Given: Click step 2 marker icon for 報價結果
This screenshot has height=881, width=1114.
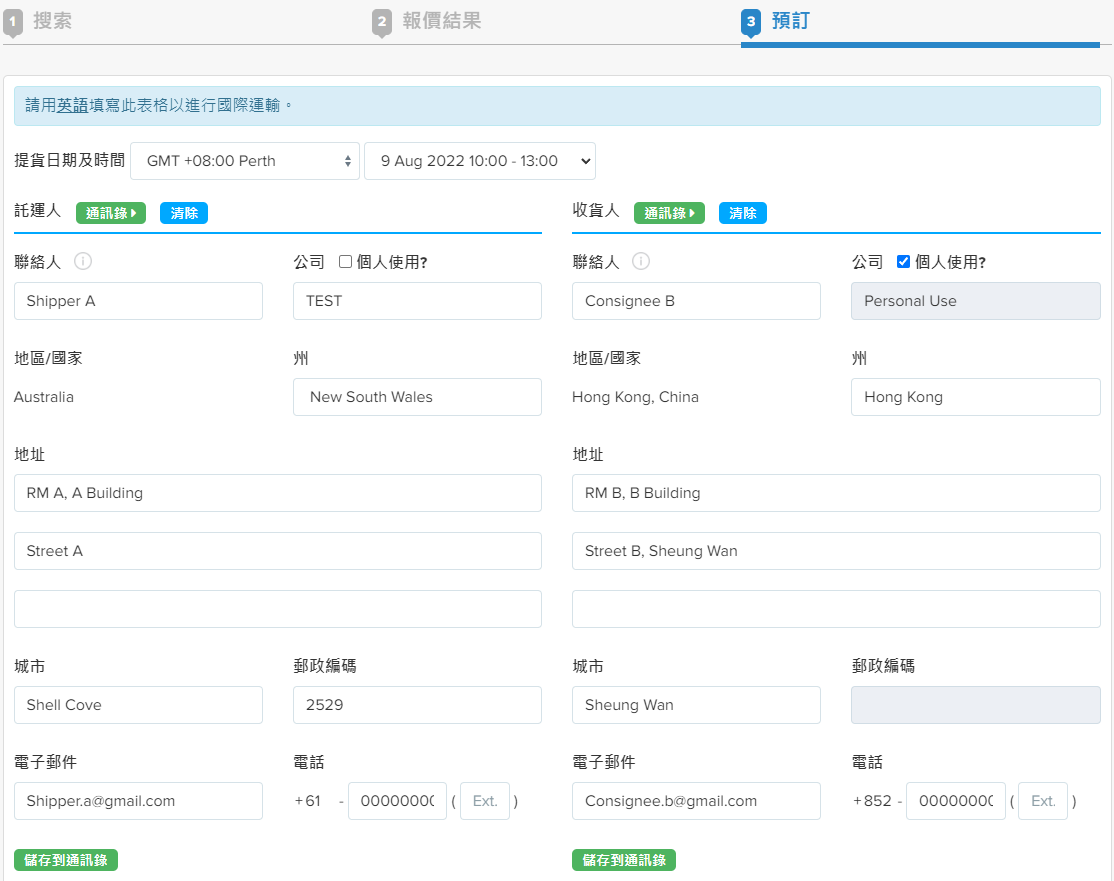Looking at the screenshot, I should (x=382, y=23).
